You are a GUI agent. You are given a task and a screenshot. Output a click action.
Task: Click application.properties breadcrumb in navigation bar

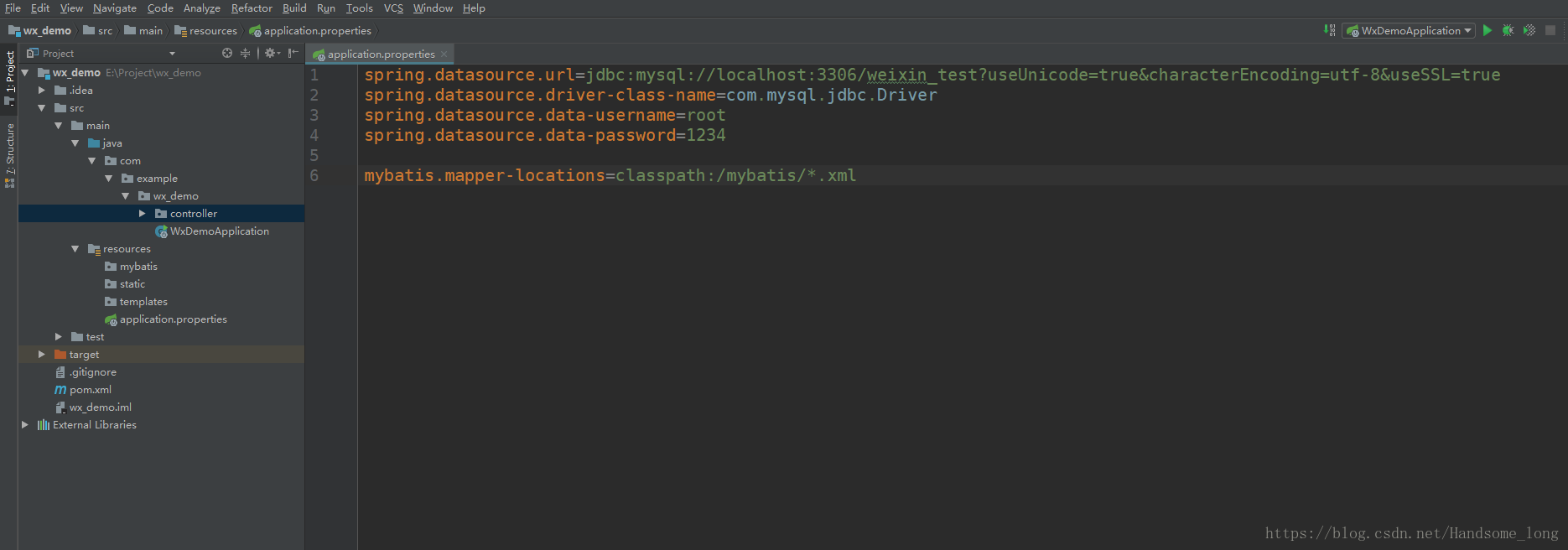point(310,31)
